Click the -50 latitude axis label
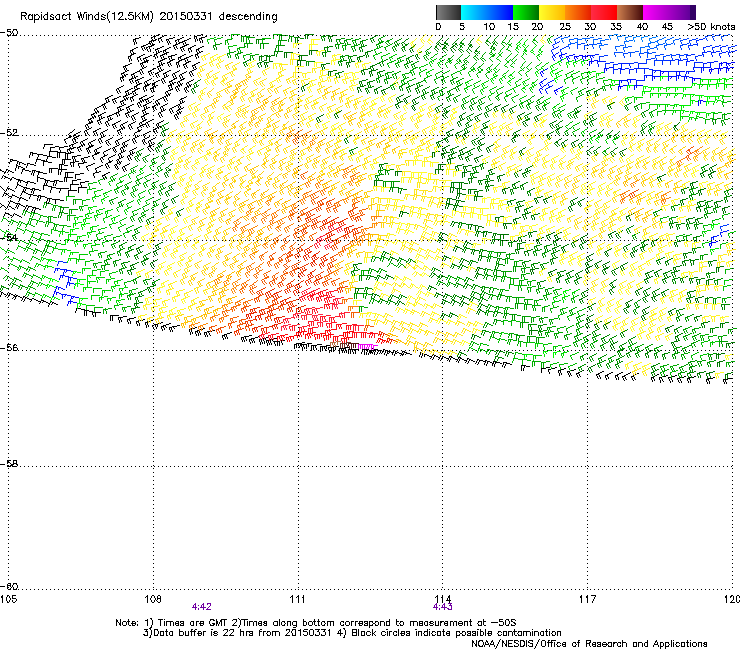Viewport: 740px width, 650px height. pos(9,33)
